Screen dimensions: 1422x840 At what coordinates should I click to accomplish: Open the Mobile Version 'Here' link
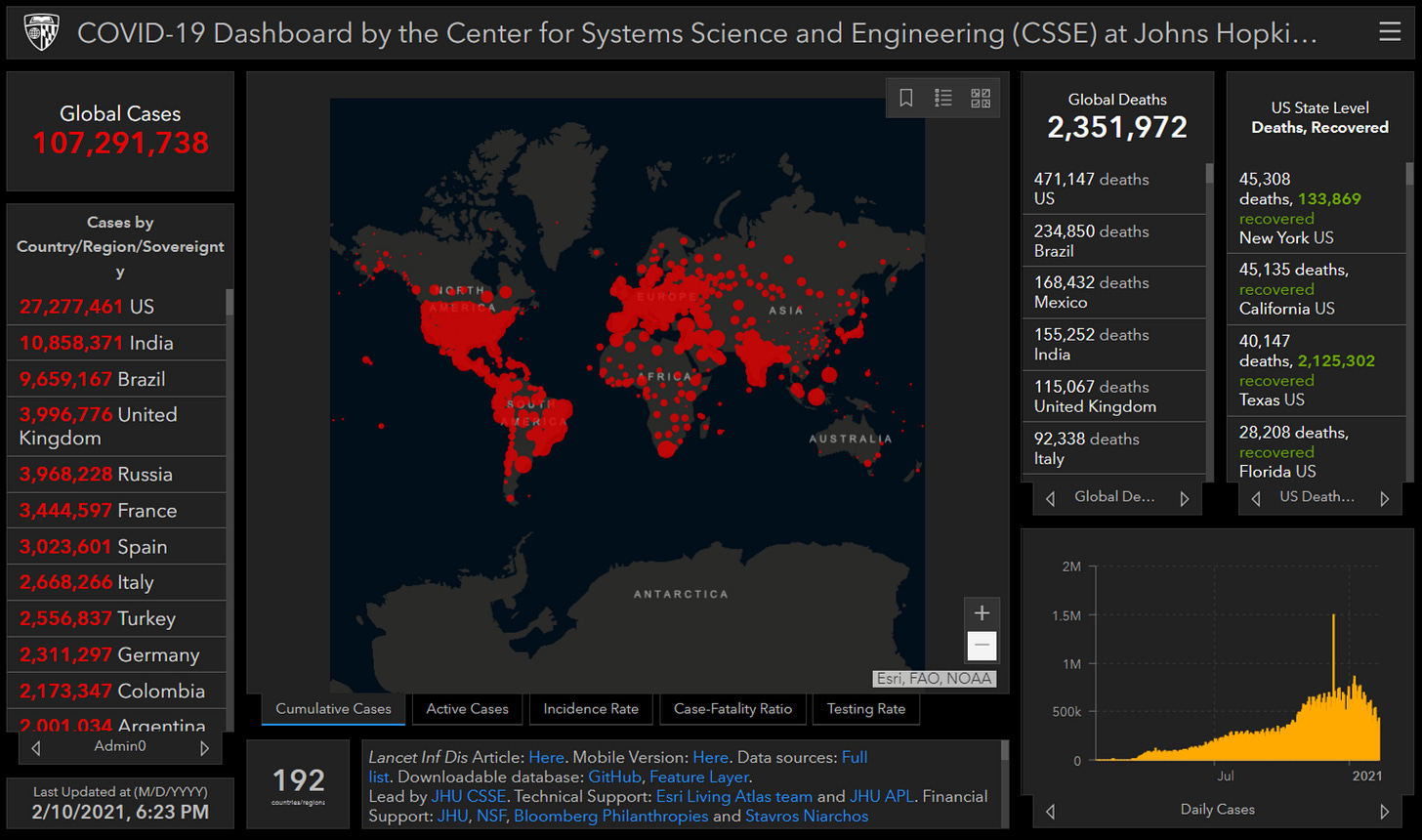point(711,757)
